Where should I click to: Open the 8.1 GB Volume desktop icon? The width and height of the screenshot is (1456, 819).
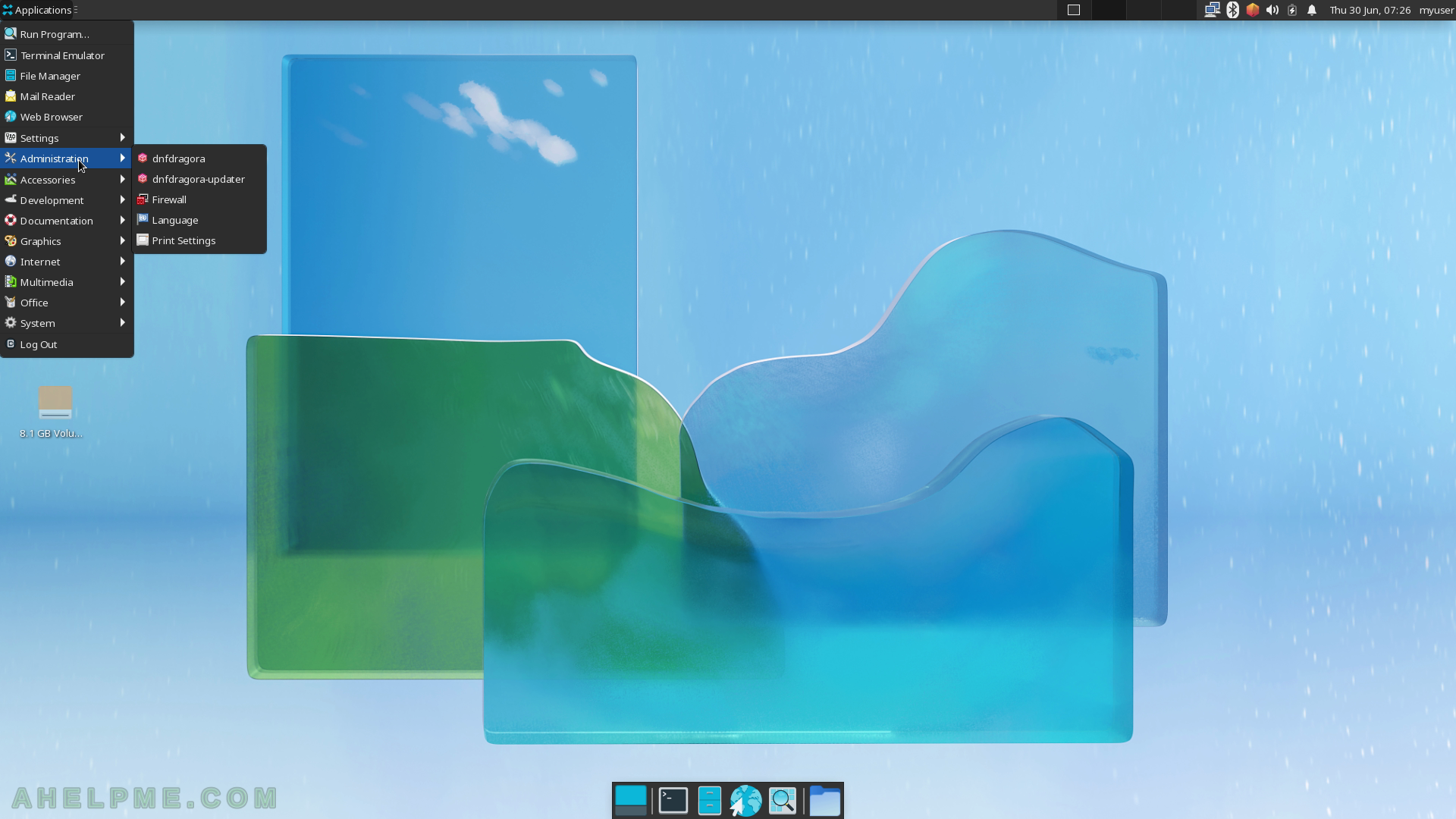click(52, 413)
